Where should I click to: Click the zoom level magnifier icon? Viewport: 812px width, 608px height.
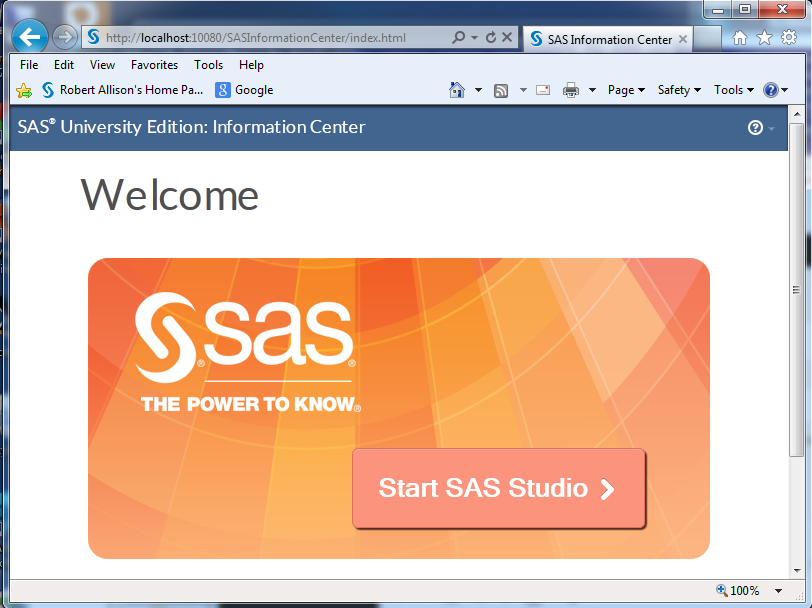point(721,590)
